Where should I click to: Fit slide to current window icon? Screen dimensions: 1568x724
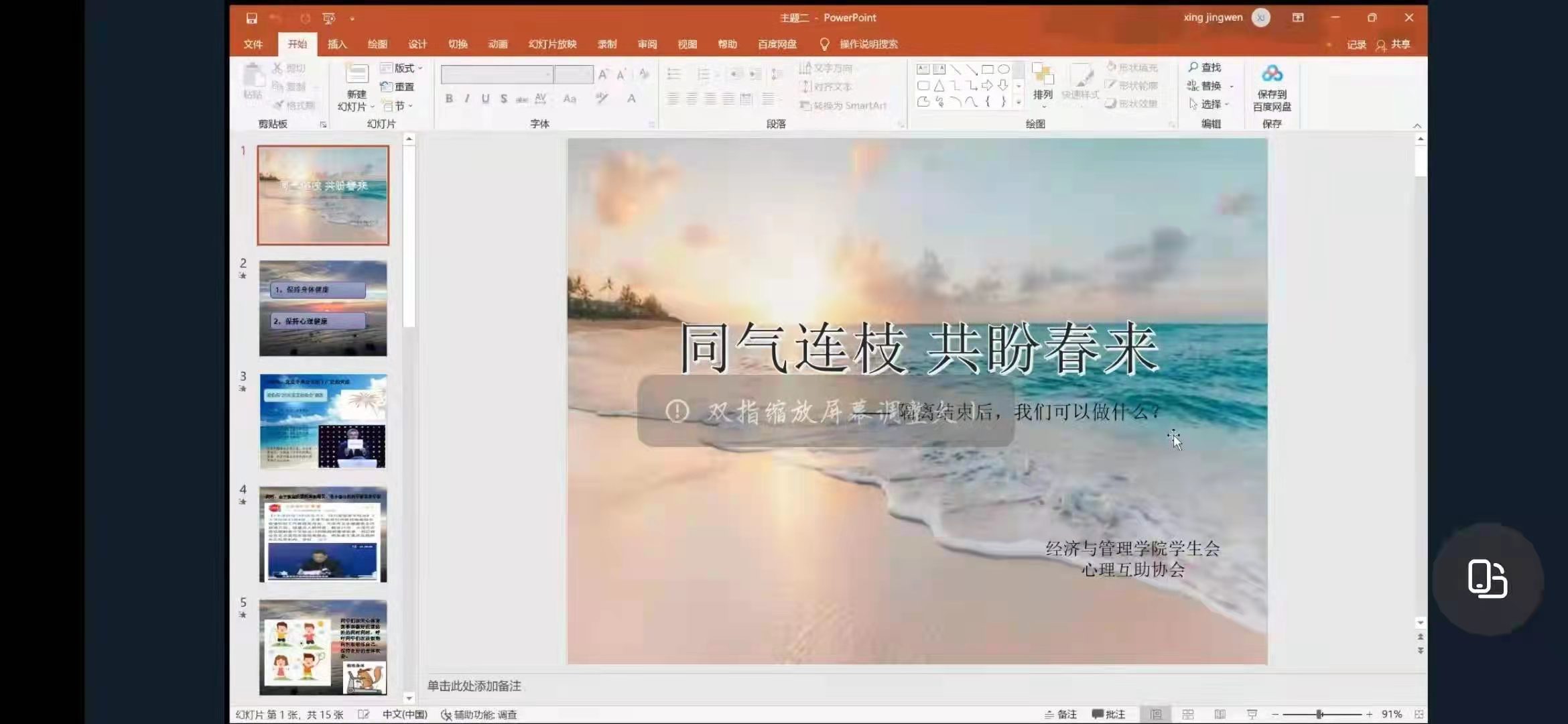[1419, 715]
